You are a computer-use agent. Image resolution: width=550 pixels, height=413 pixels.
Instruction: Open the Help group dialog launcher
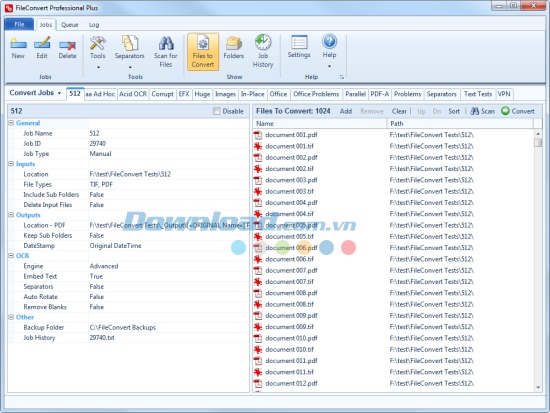(342, 77)
